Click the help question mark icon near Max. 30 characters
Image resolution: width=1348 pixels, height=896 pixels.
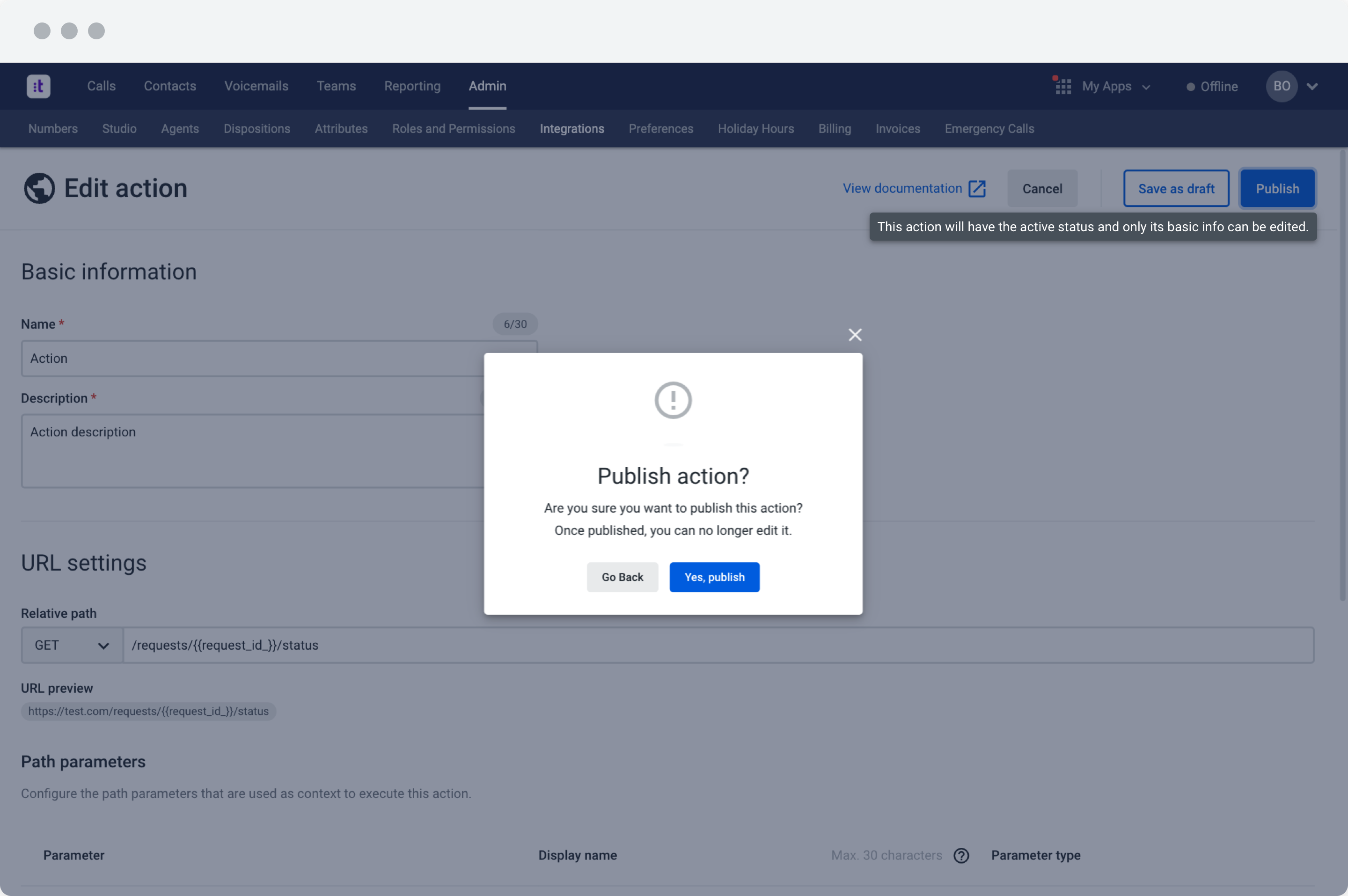961,855
